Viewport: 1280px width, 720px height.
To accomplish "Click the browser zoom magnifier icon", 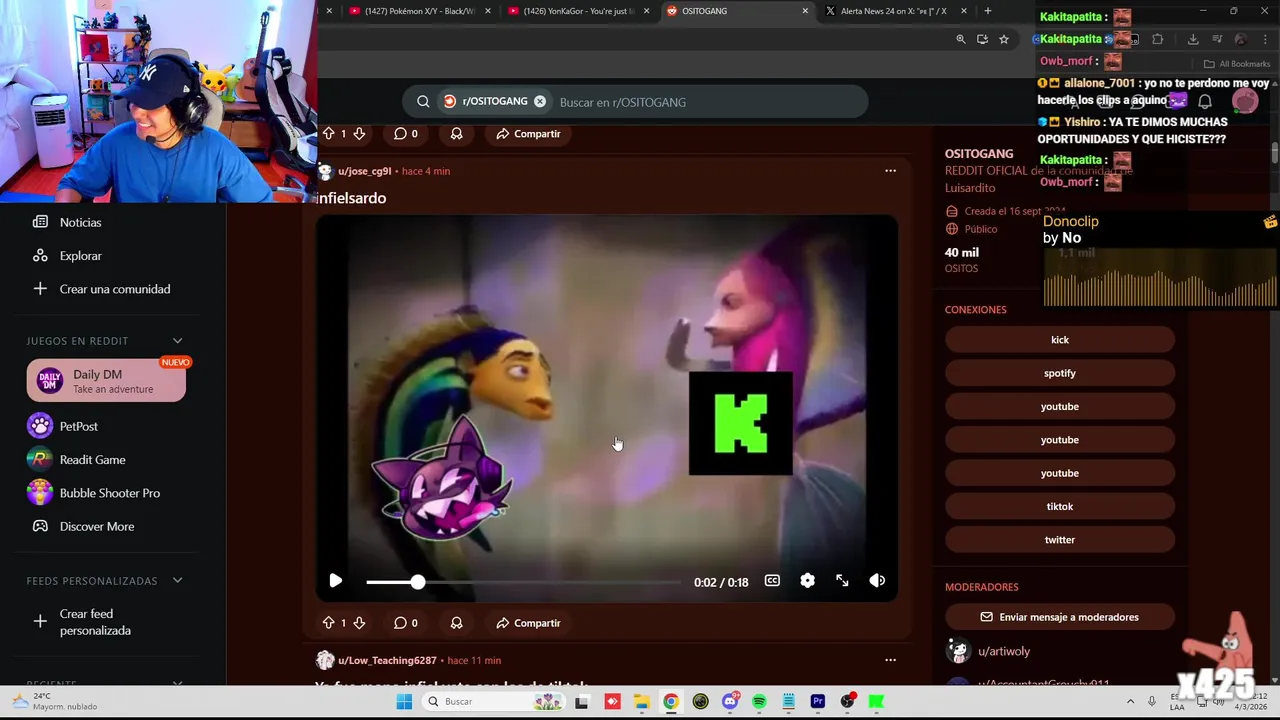I will pyautogui.click(x=960, y=39).
